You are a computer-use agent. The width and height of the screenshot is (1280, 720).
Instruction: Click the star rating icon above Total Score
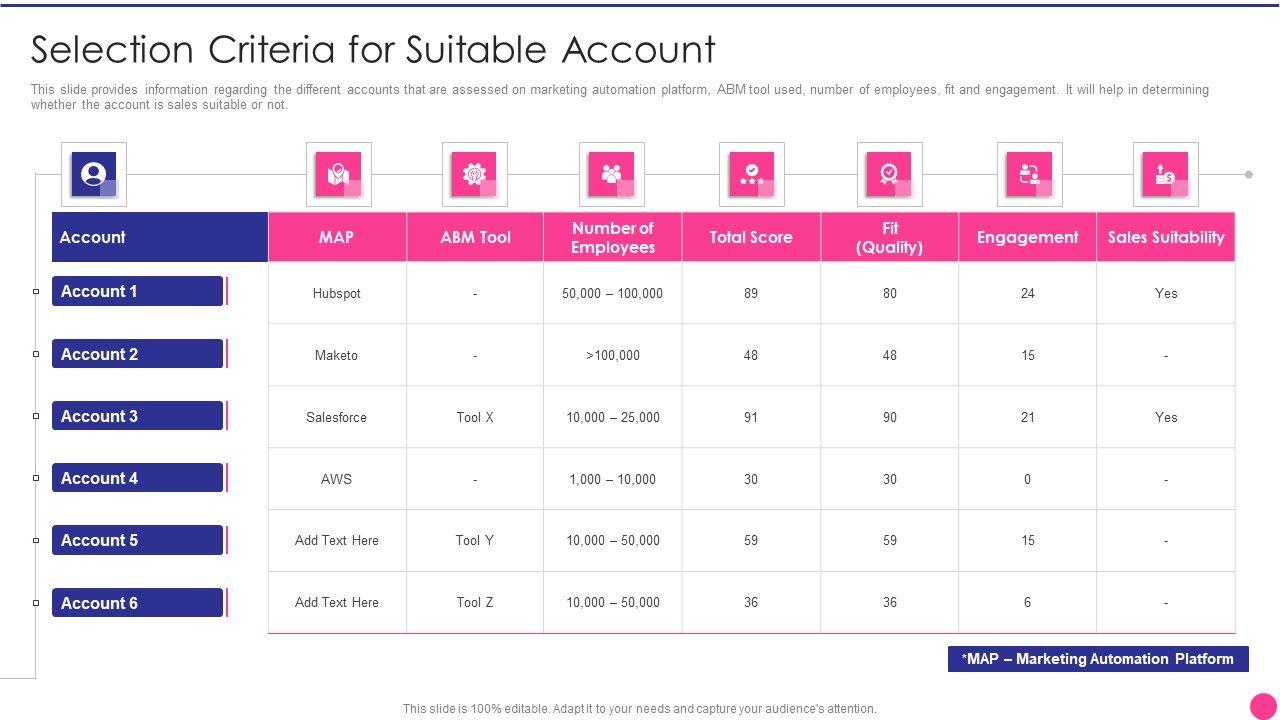coord(751,174)
